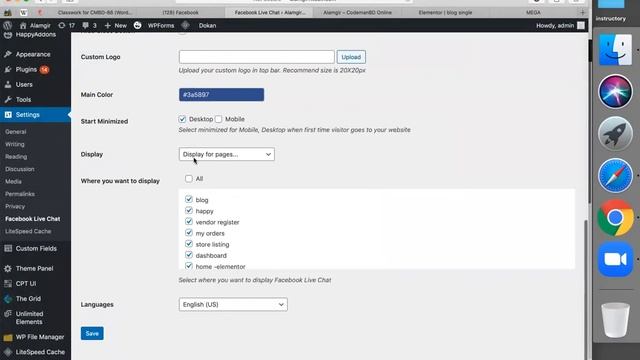Viewport: 640px width, 360px height.
Task: Uncheck the blog page checkbox
Action: (189, 199)
